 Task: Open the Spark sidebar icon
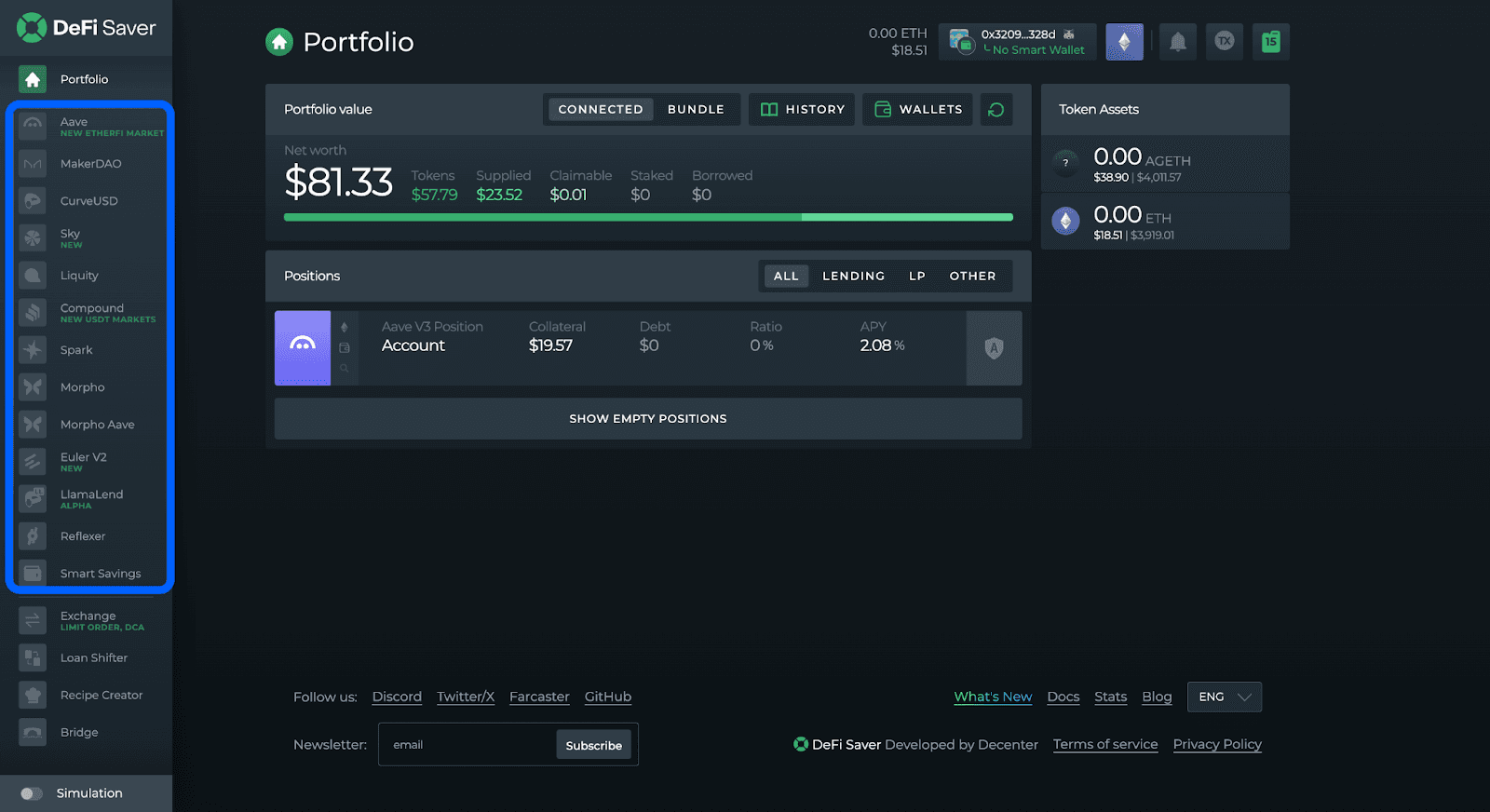(33, 350)
